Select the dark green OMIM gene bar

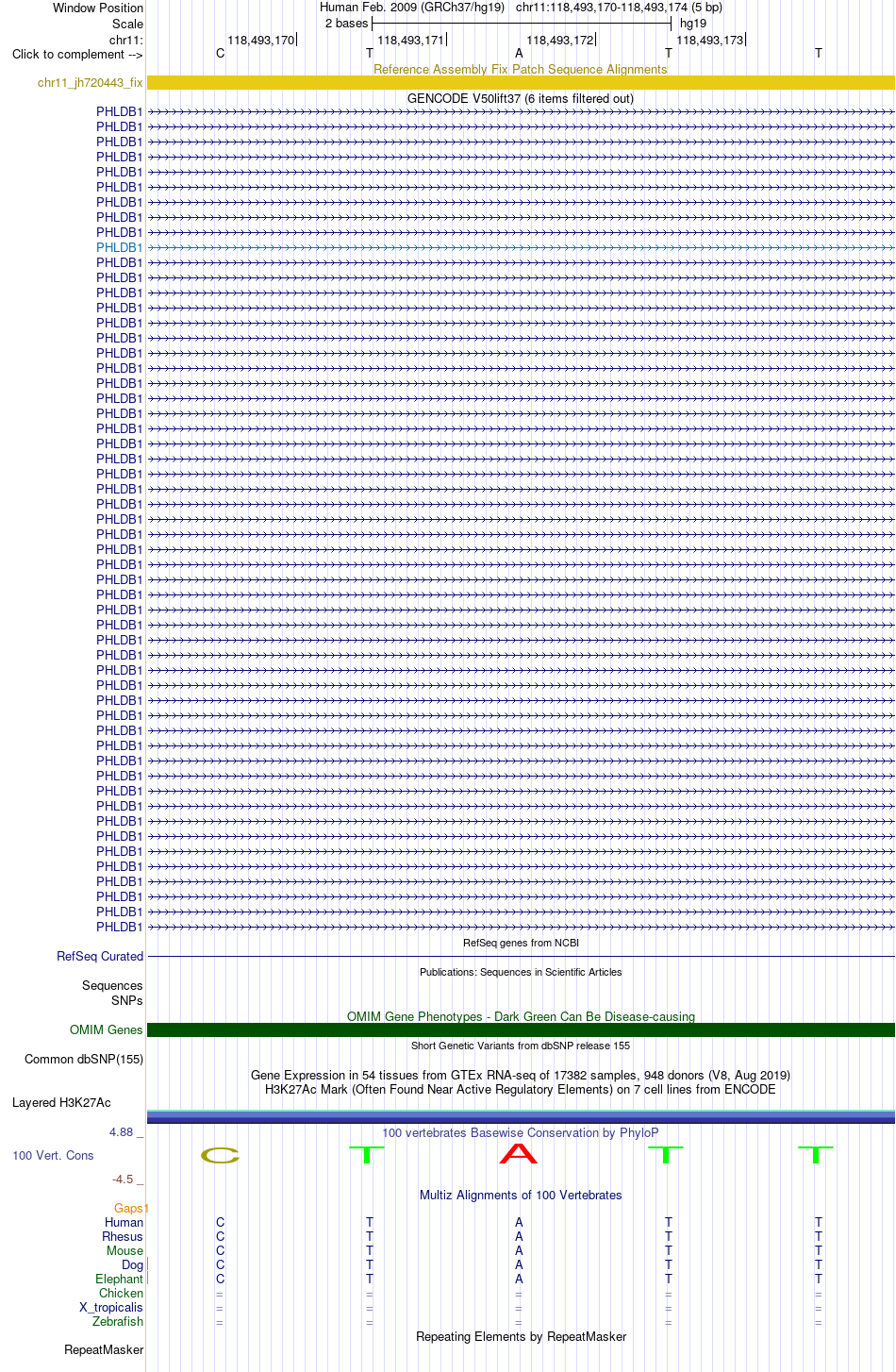521,1029
